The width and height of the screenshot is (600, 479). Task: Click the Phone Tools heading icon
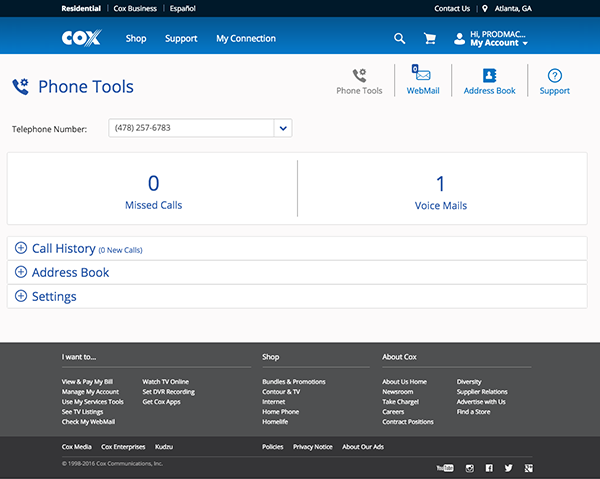21,86
